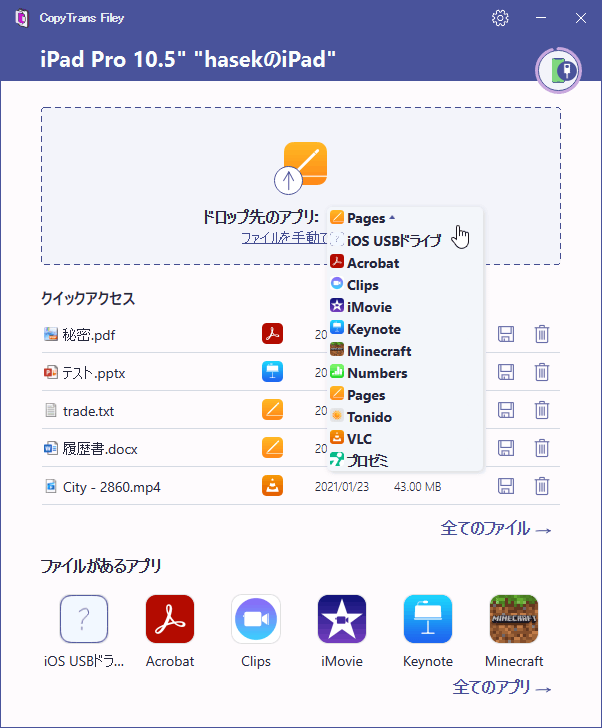
Task: Choose Pages in the dropdown app list
Action: point(357,395)
